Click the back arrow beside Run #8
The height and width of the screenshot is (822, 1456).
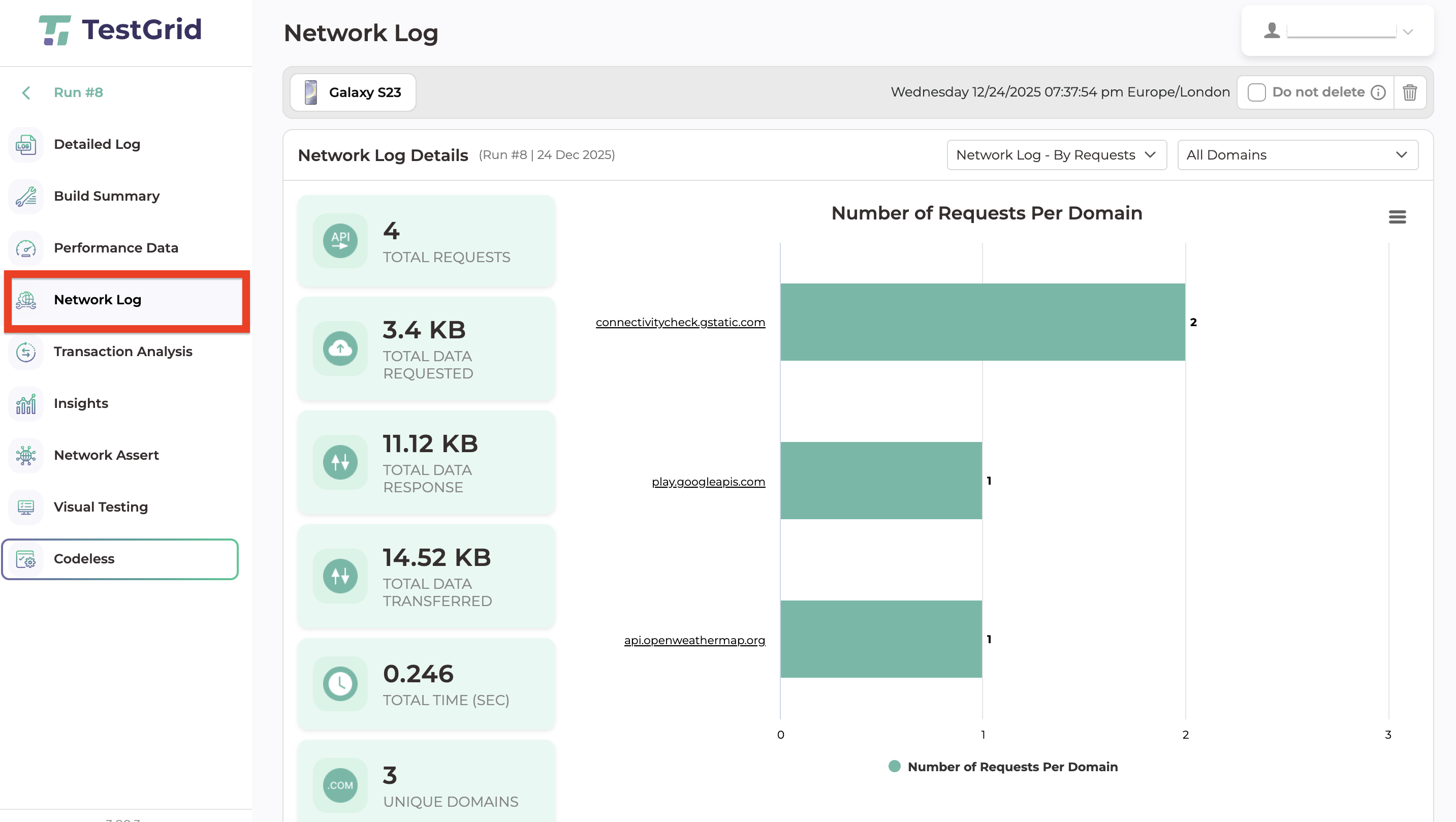(x=26, y=92)
